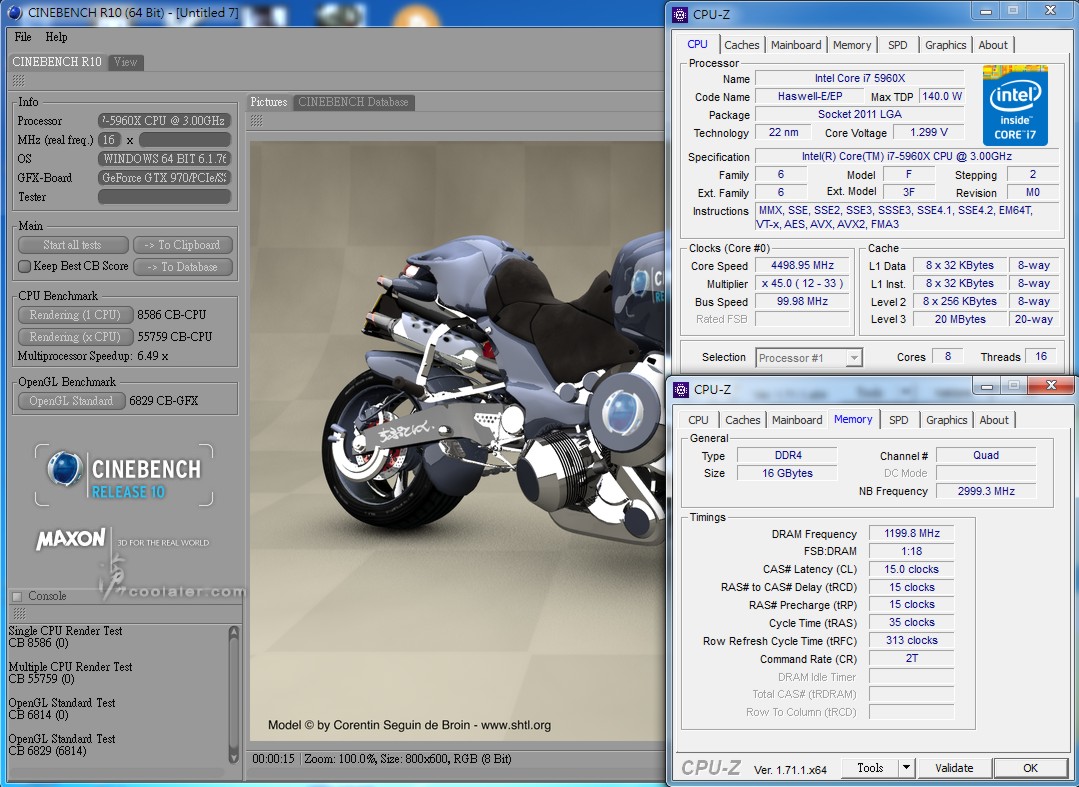Screen dimensions: 1079x787
Task: Open the Help menu in Cinebench
Action: [x=56, y=37]
